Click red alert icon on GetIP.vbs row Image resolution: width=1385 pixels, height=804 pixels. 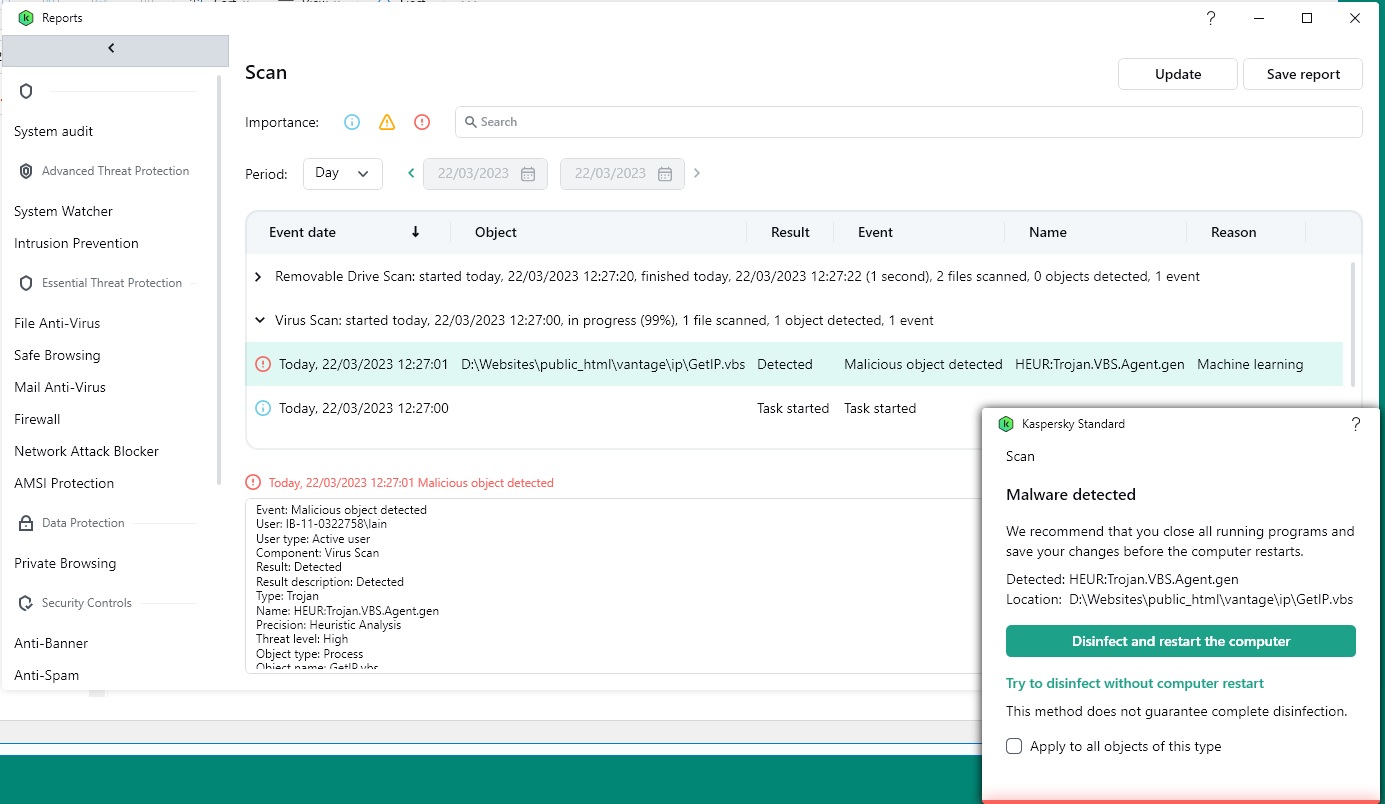point(263,364)
